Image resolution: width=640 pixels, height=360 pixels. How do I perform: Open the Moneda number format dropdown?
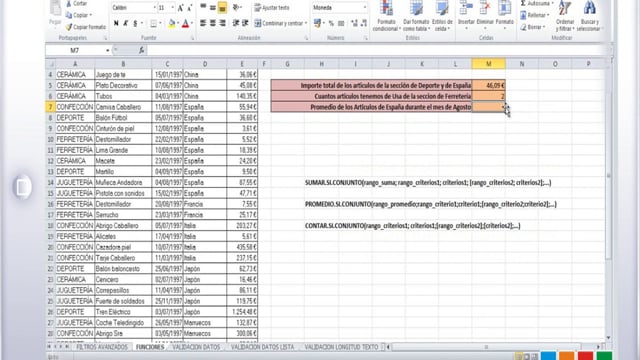coord(364,8)
